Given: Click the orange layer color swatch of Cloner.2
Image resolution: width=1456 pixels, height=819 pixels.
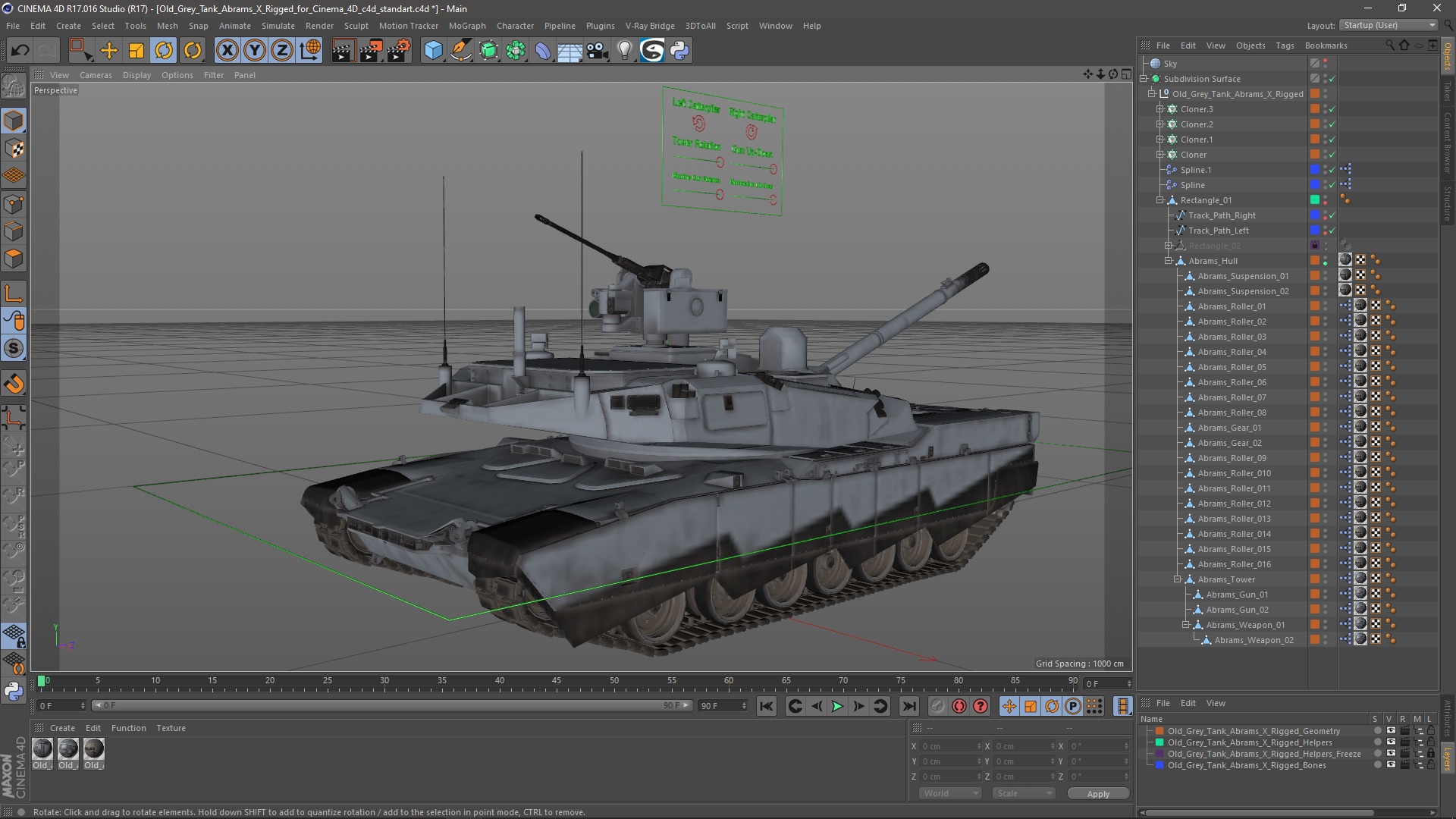Looking at the screenshot, I should [1315, 124].
